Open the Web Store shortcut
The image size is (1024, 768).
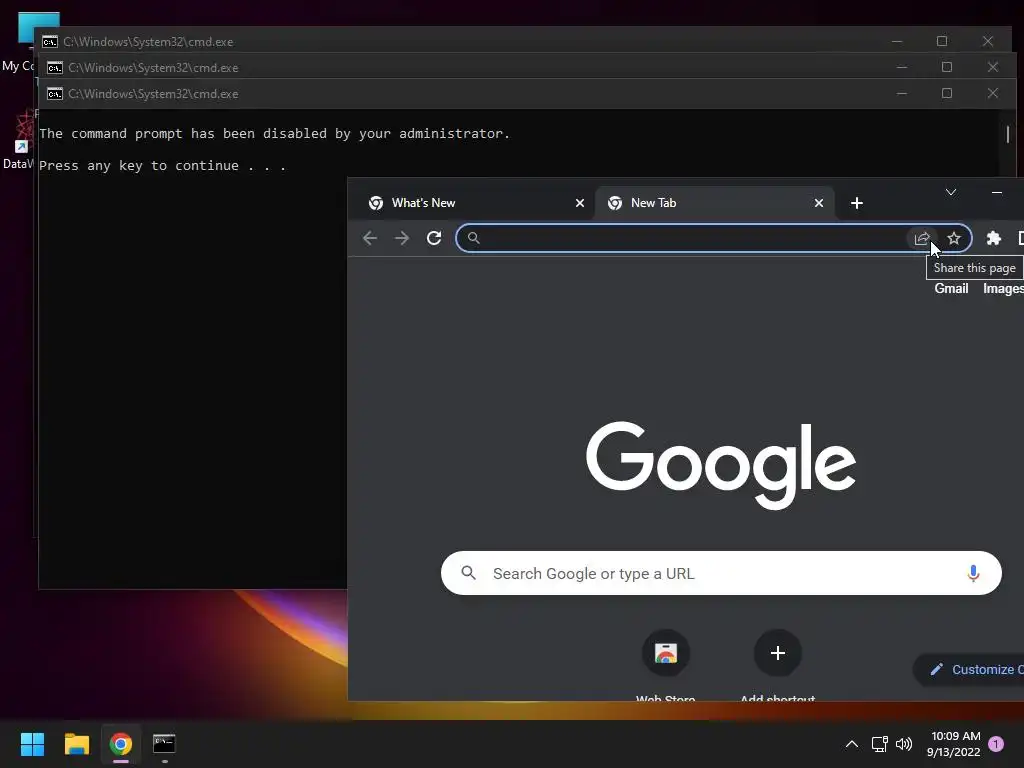click(665, 654)
